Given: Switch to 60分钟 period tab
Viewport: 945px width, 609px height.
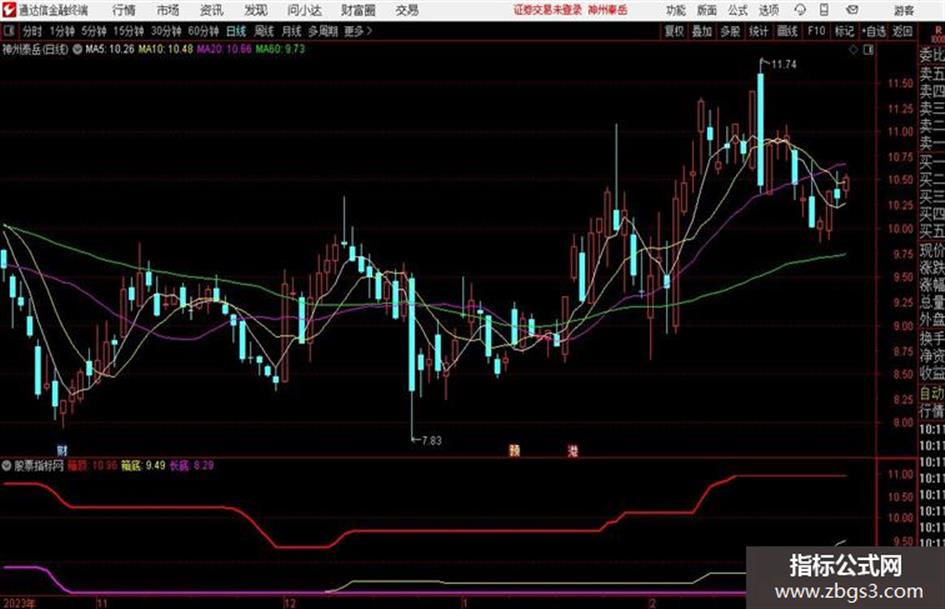Looking at the screenshot, I should coord(203,31).
